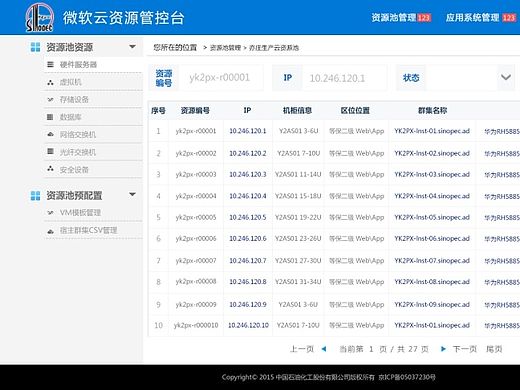Image resolution: width=520 pixels, height=390 pixels.
Task: Click the icon next to 虚拟机
Action: pyautogui.click(x=50, y=82)
